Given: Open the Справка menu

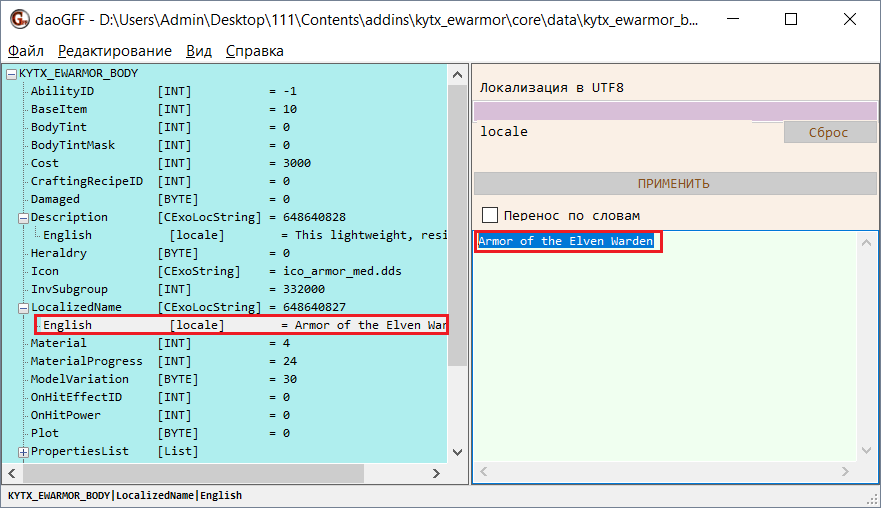Looking at the screenshot, I should (255, 51).
